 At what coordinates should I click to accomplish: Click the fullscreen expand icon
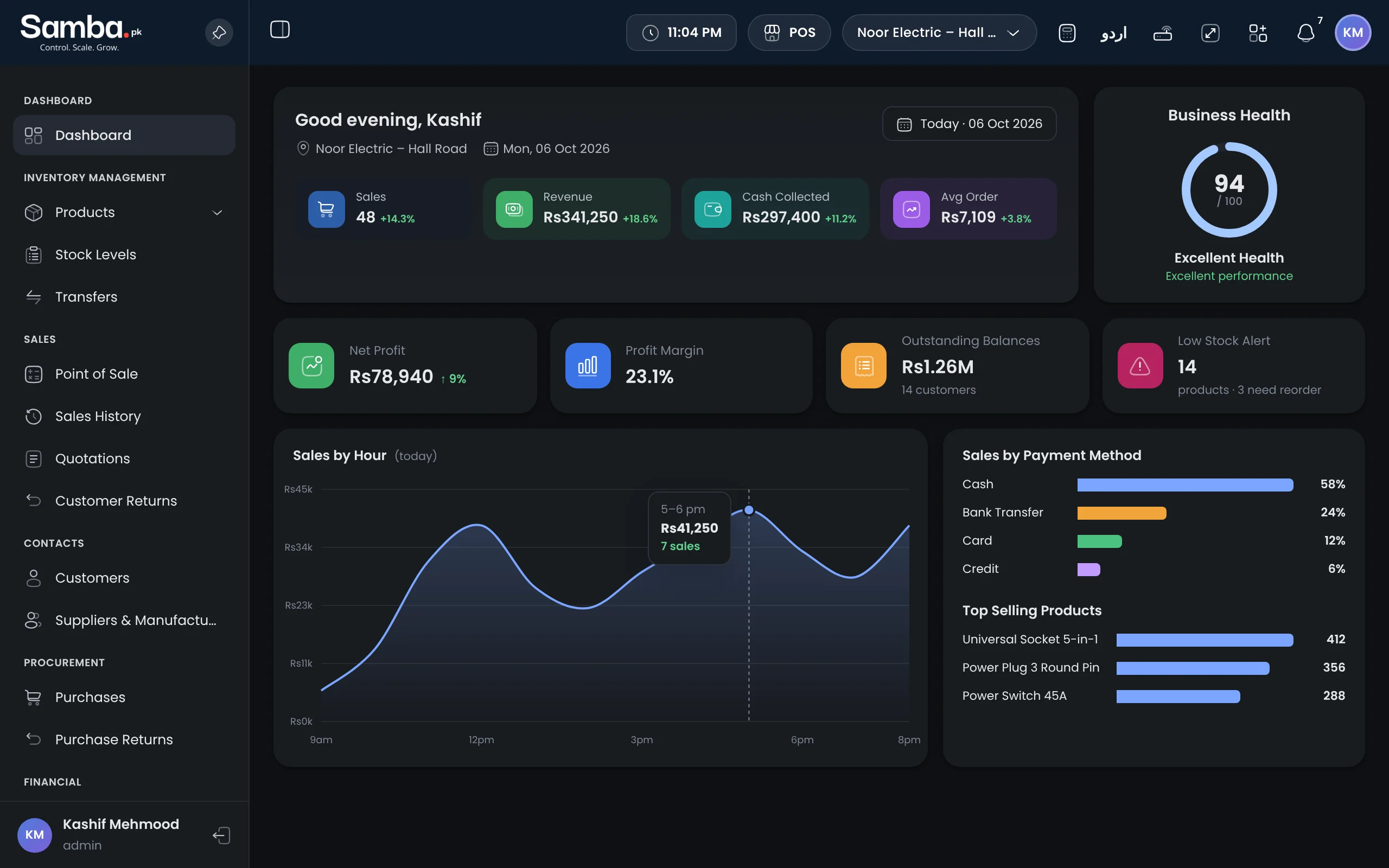[1210, 33]
